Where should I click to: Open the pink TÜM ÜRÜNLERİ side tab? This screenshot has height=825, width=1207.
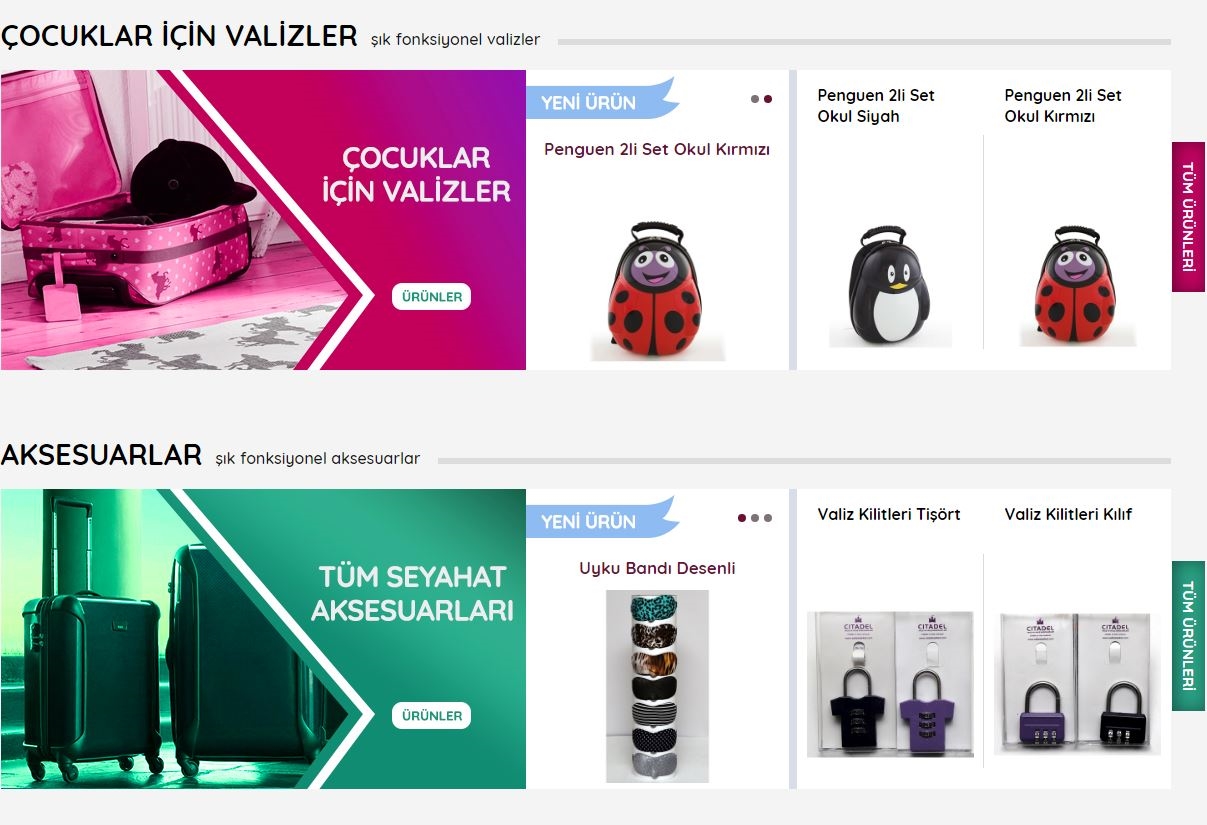click(x=1188, y=217)
